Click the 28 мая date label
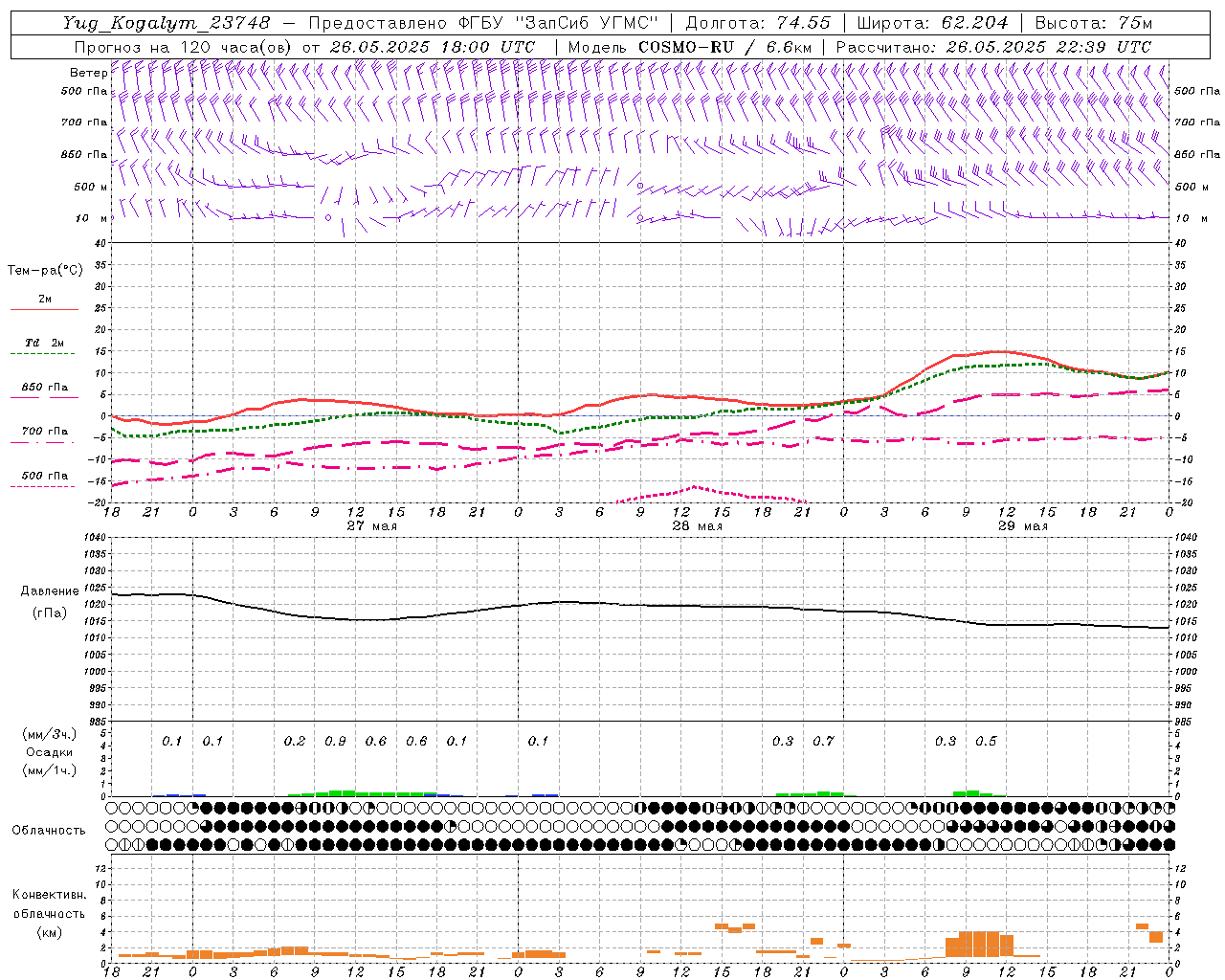The image size is (1225, 980). tap(697, 526)
